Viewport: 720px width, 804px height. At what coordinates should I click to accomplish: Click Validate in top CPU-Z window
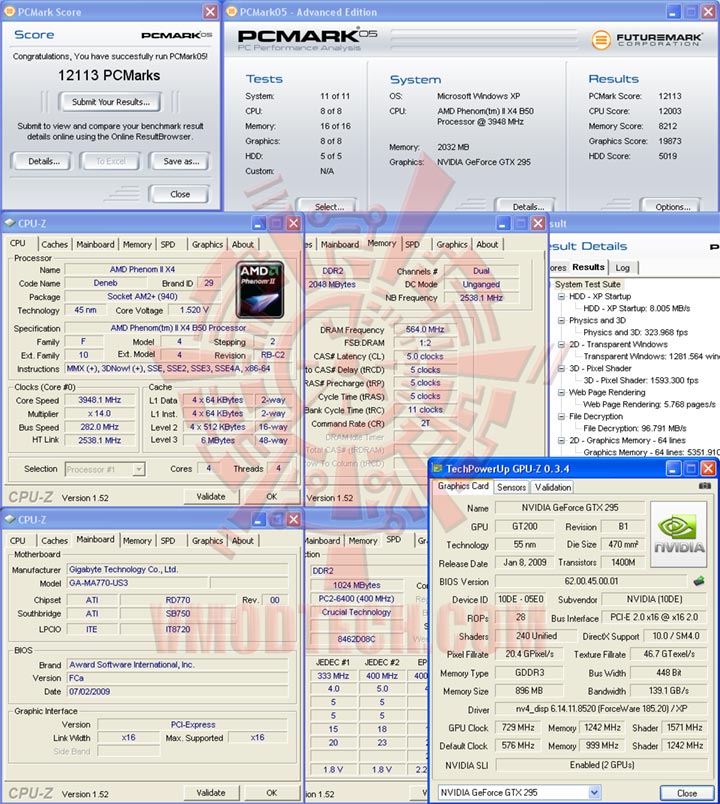[211, 496]
